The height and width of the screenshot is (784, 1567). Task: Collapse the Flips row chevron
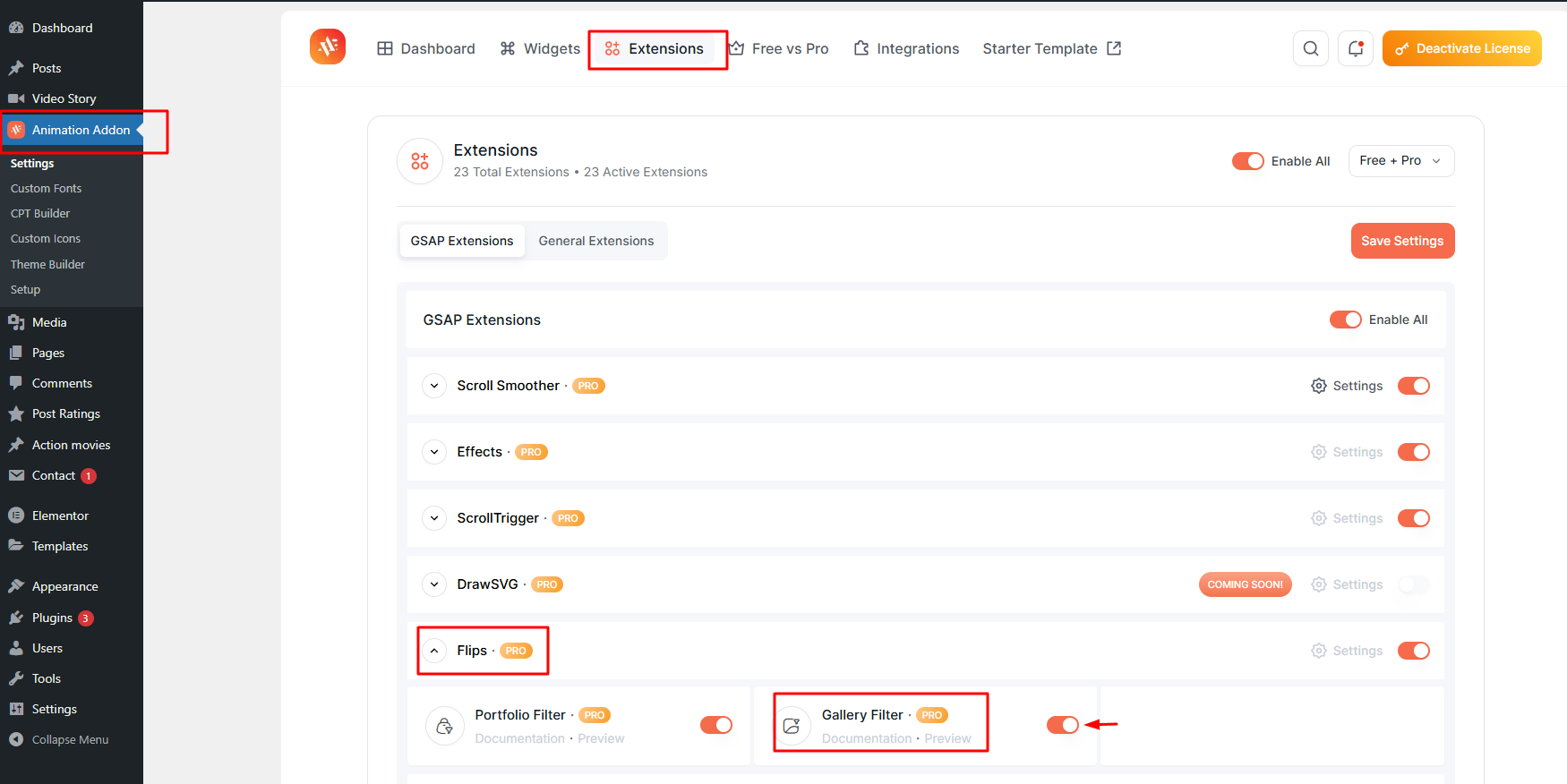[434, 651]
